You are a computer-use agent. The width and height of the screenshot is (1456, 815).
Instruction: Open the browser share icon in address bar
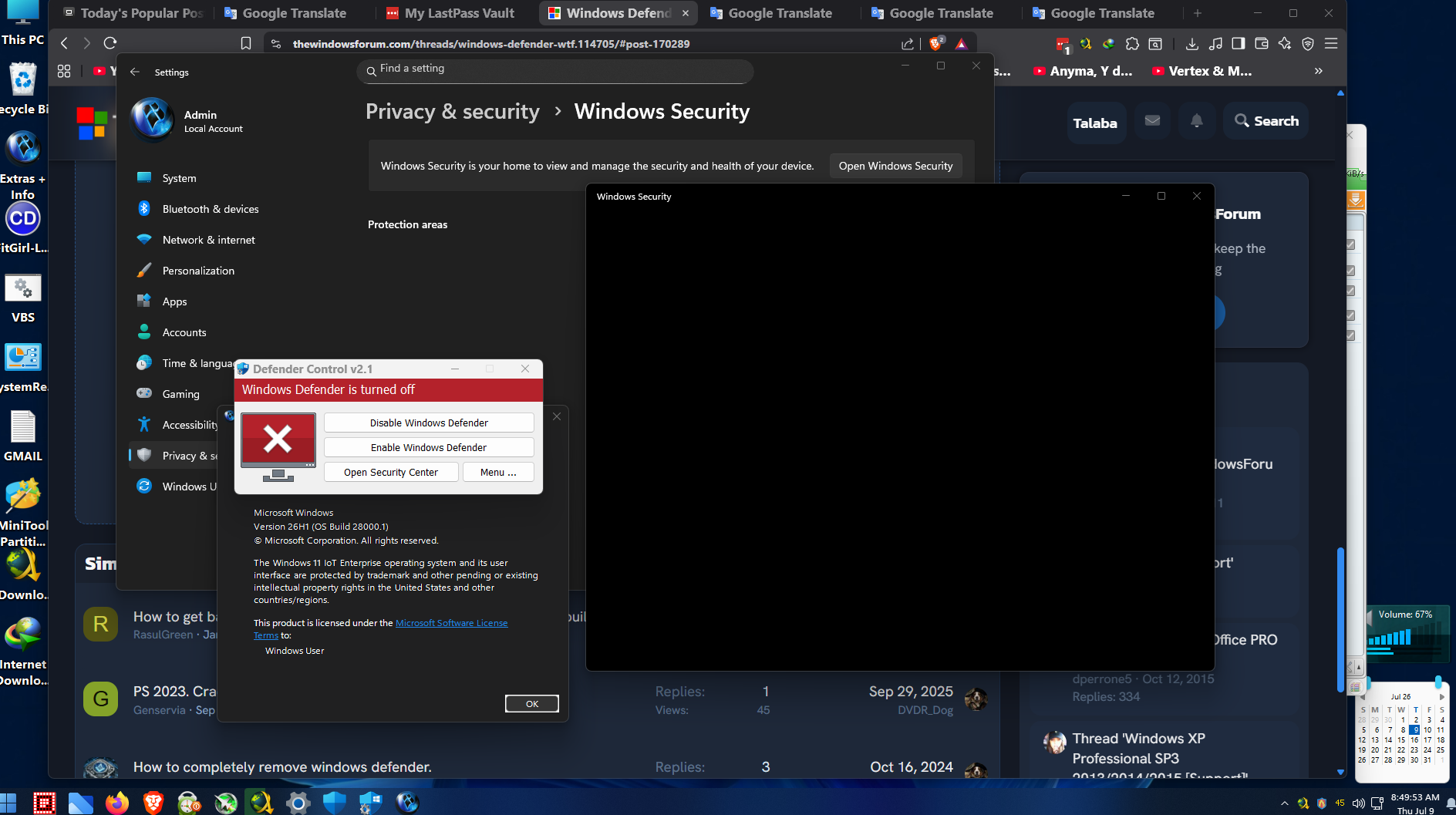[908, 44]
